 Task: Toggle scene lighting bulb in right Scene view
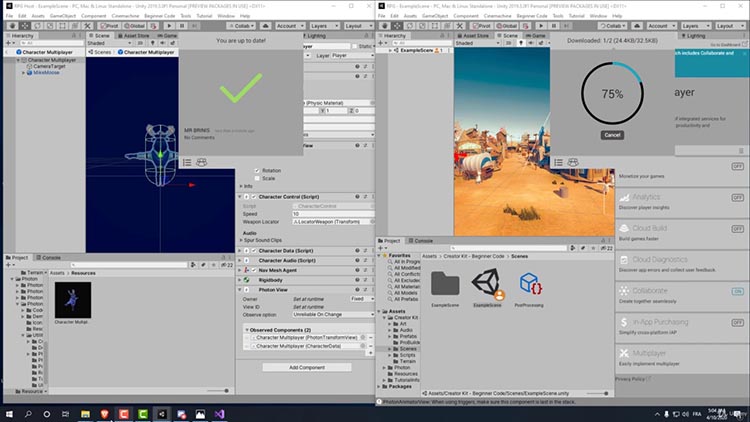(x=521, y=43)
